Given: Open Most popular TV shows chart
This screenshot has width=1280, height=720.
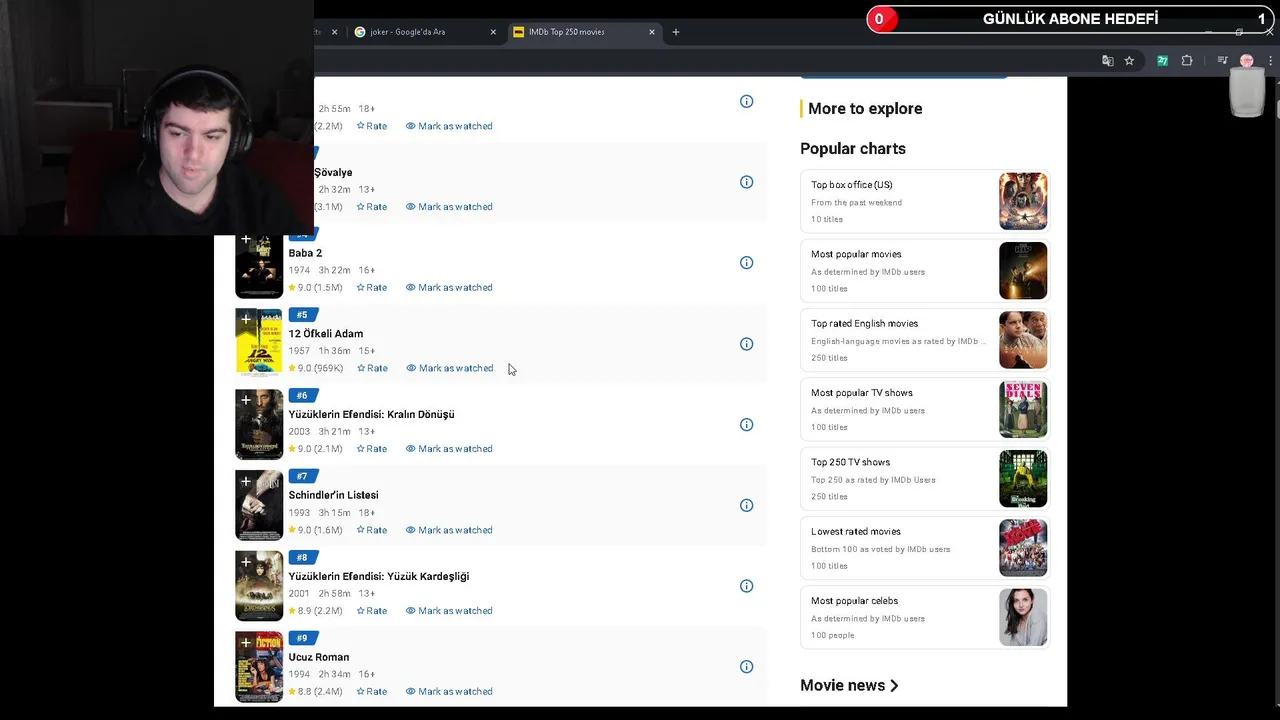Looking at the screenshot, I should click(x=925, y=409).
